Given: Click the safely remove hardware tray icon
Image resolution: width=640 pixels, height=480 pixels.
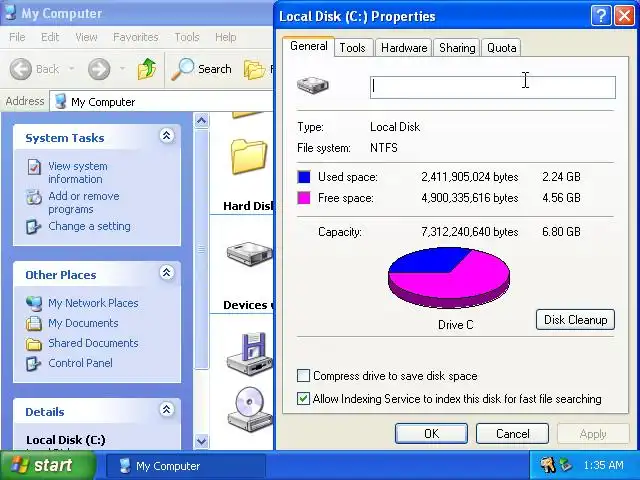Looking at the screenshot, I should tap(565, 465).
